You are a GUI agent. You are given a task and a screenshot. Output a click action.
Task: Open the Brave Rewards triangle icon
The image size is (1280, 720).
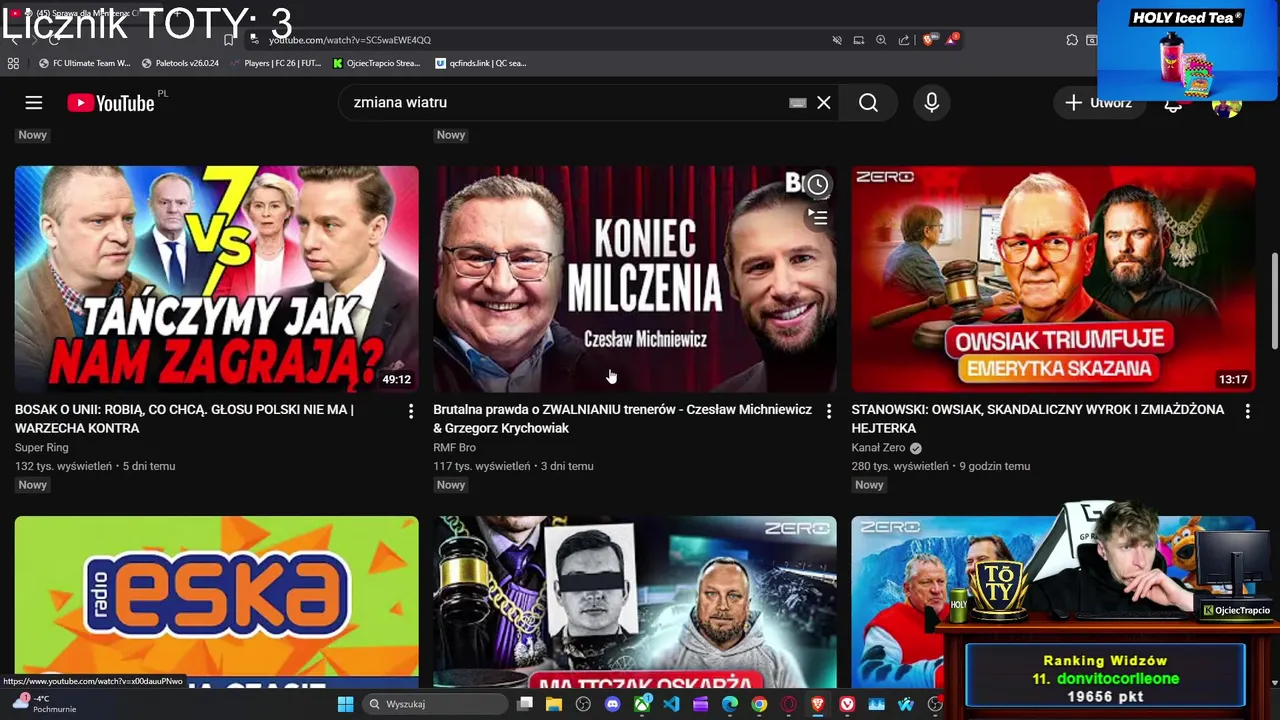(953, 40)
